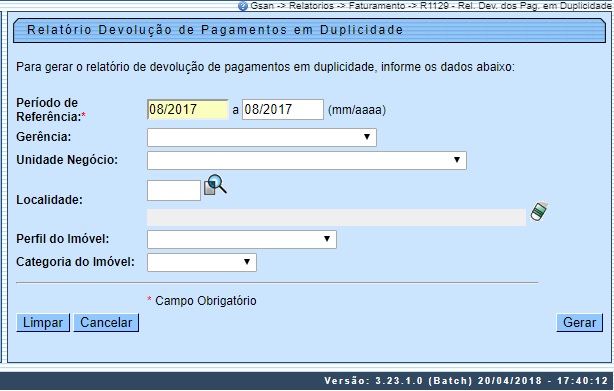The image size is (614, 391).
Task: Expand the Perfil do Imóvel dropdown
Action: tap(242, 239)
